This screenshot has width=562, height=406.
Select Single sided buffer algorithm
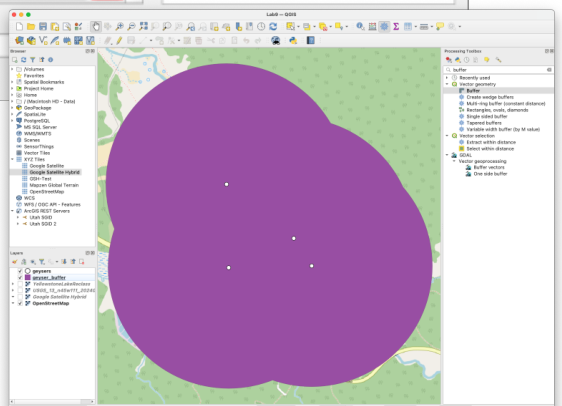click(x=487, y=116)
